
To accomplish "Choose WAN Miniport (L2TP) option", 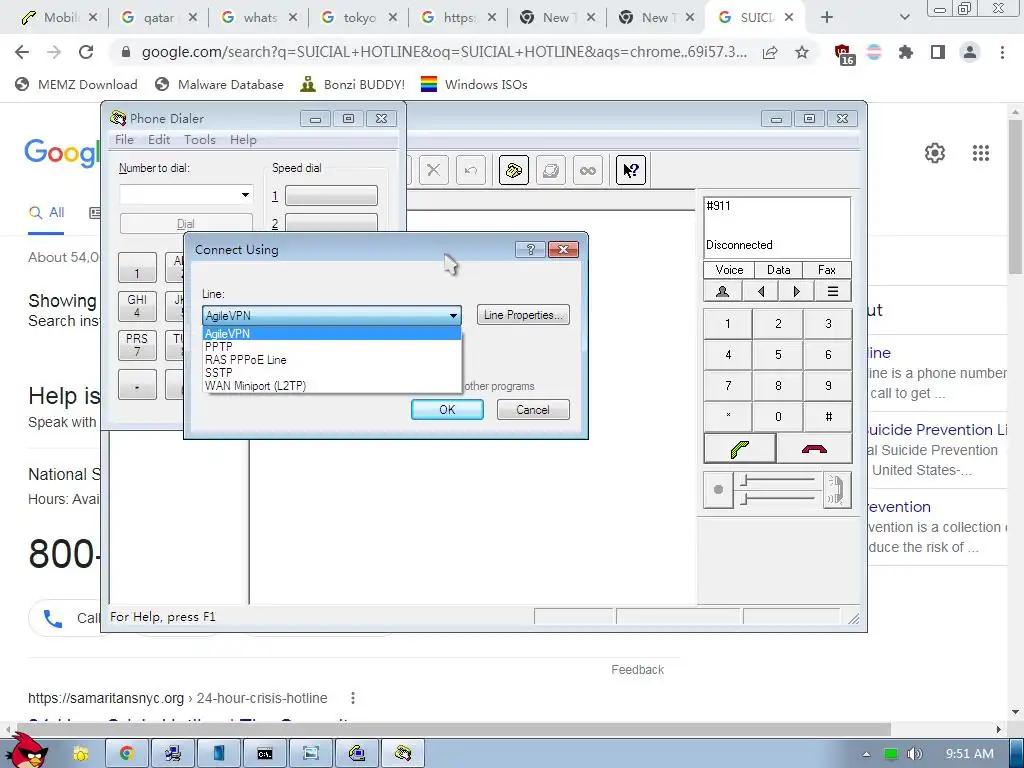I will (x=332, y=386).
